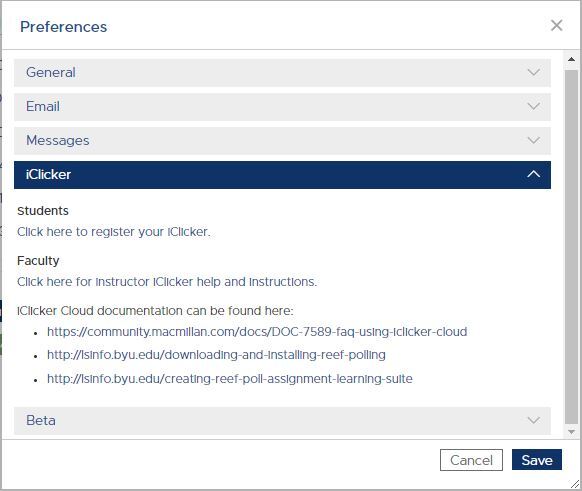
Task: Click the scrollbar down arrow
Action: point(571,432)
